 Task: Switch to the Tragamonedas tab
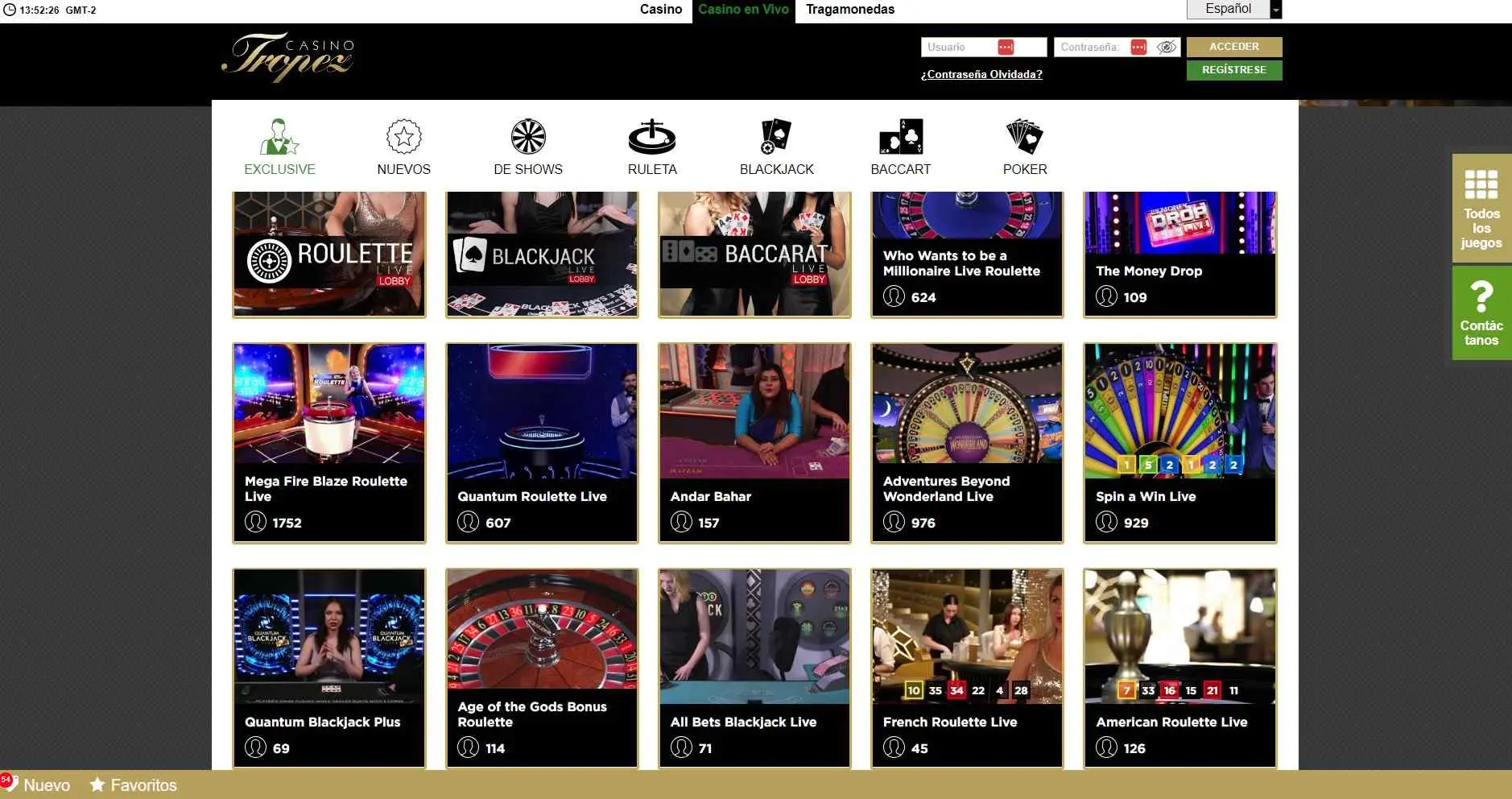pos(849,9)
